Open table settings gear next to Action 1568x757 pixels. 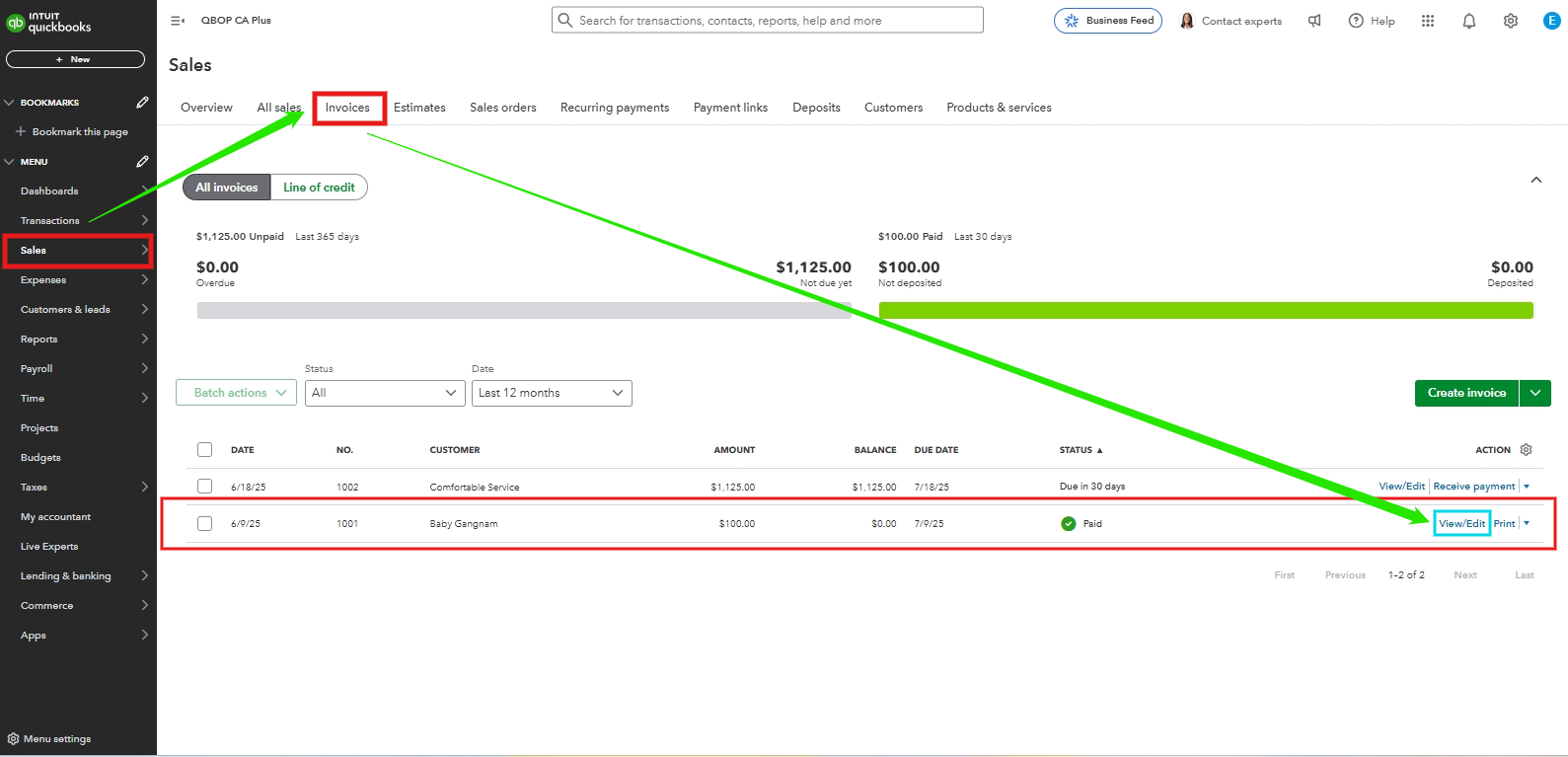coord(1527,450)
